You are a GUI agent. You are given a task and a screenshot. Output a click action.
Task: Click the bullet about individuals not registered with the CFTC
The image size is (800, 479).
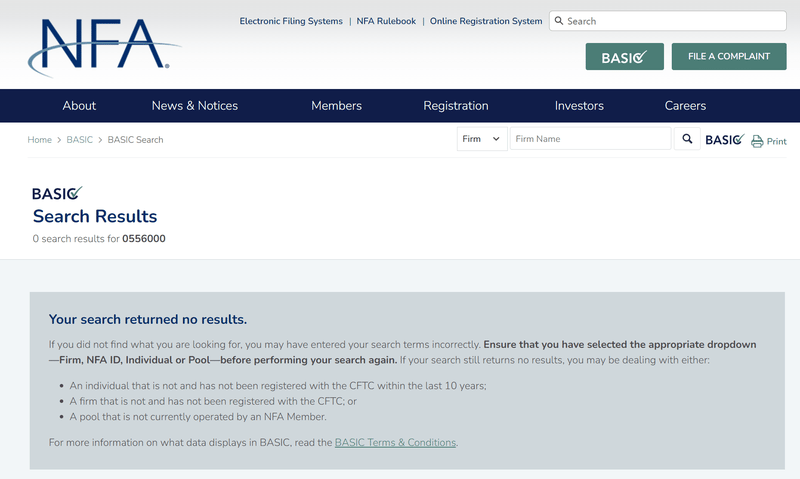click(x=278, y=386)
